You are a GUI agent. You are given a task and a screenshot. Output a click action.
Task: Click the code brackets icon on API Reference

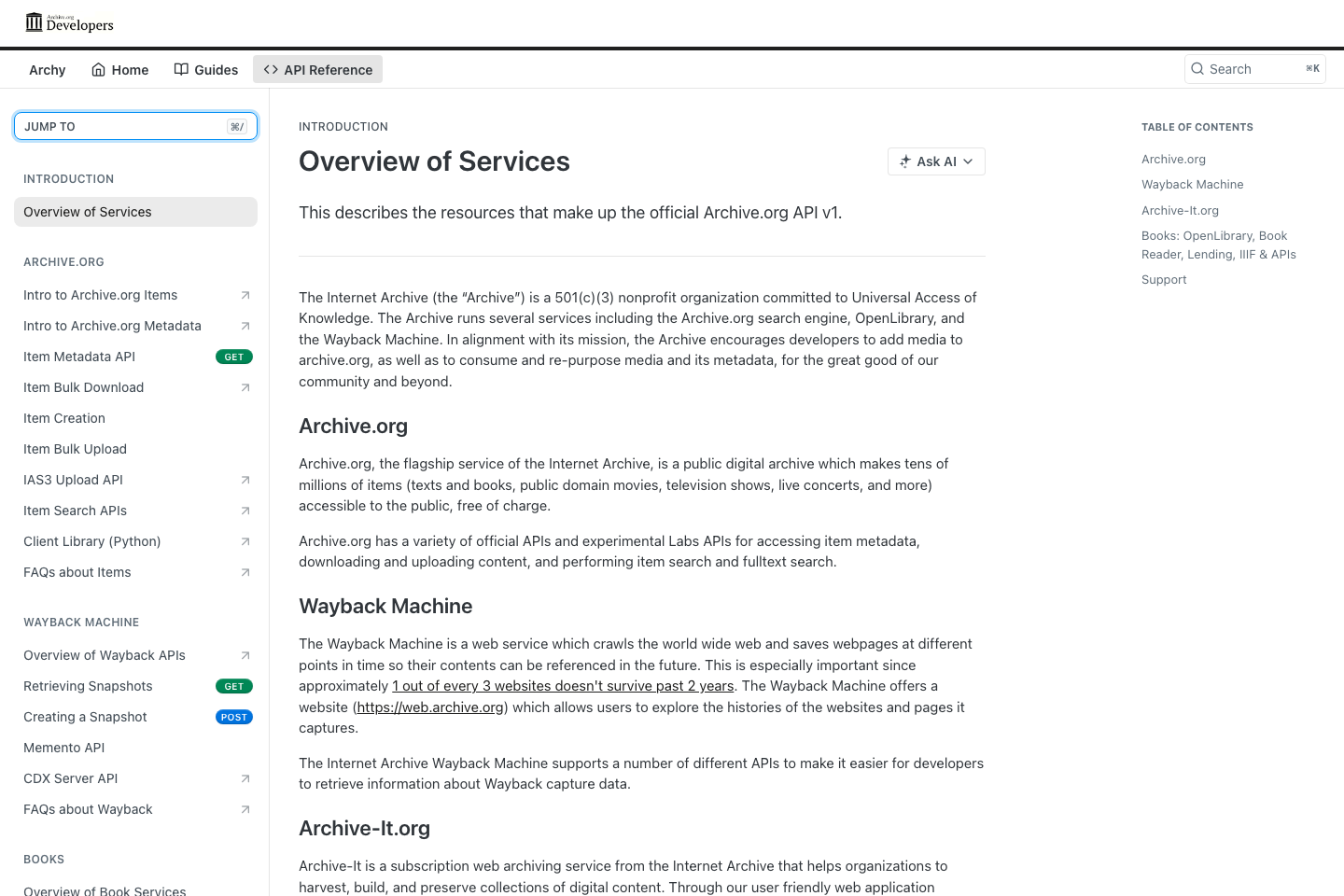271,69
